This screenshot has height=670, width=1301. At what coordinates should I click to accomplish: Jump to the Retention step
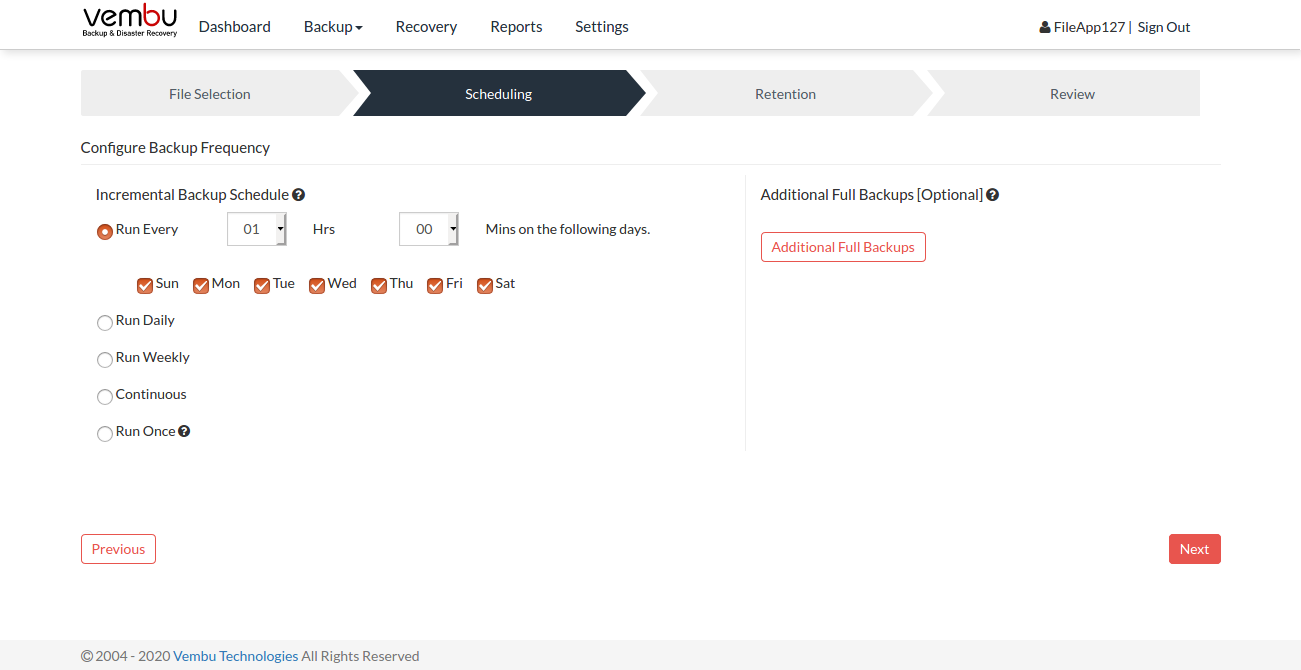(785, 94)
